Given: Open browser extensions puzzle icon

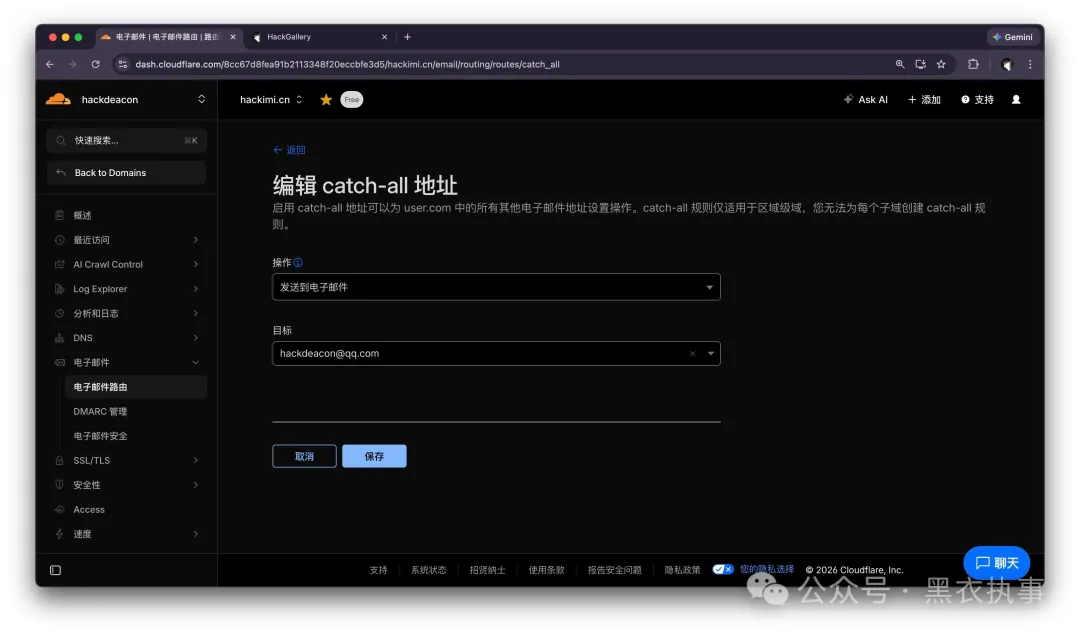Looking at the screenshot, I should pyautogui.click(x=973, y=64).
